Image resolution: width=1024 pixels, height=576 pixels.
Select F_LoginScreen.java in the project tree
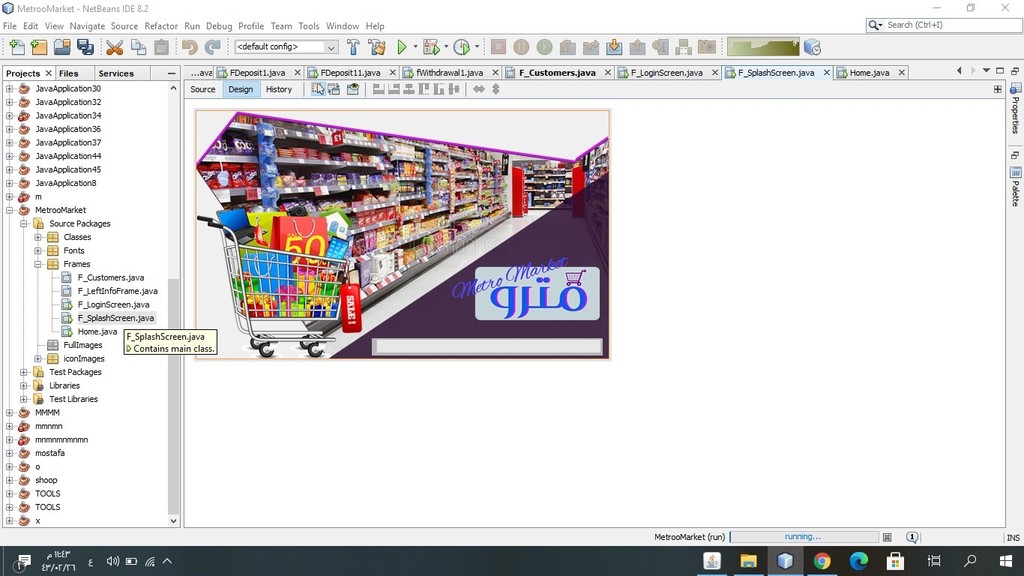pyautogui.click(x=113, y=304)
